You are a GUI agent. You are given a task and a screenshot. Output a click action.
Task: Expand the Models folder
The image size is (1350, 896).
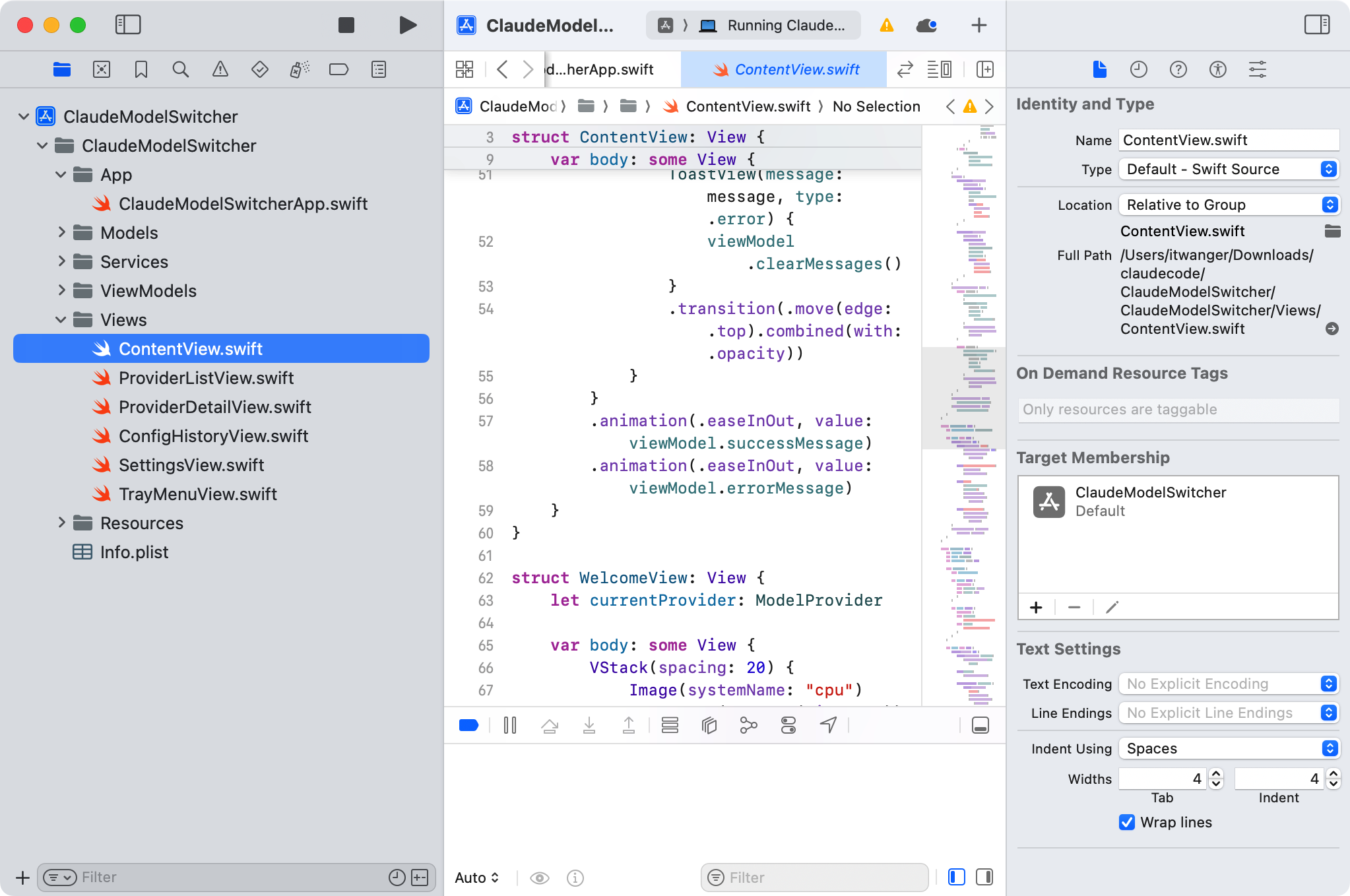(x=61, y=232)
